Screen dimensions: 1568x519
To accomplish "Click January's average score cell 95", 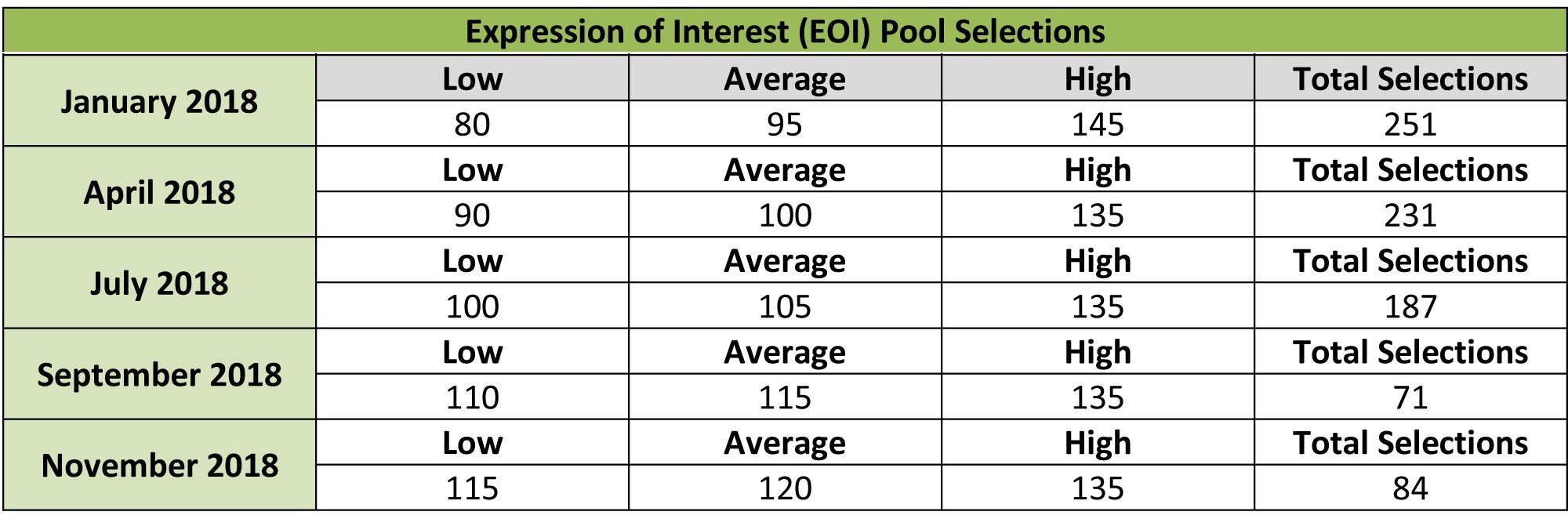I will (x=785, y=124).
